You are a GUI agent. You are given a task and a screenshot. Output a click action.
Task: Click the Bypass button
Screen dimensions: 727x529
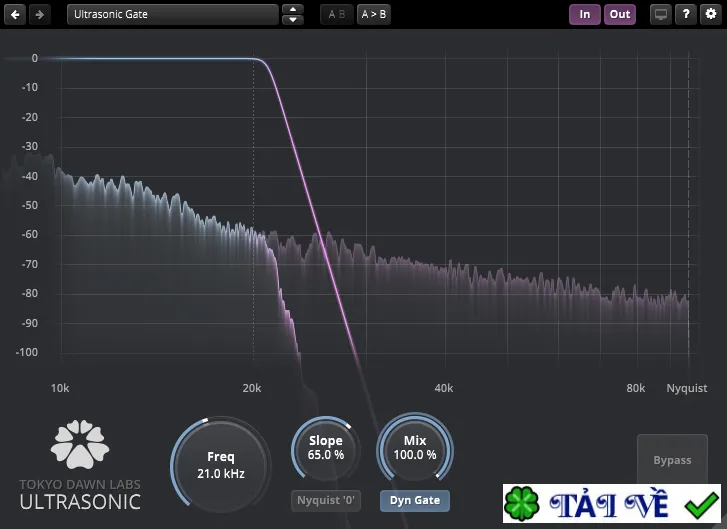[x=672, y=460]
